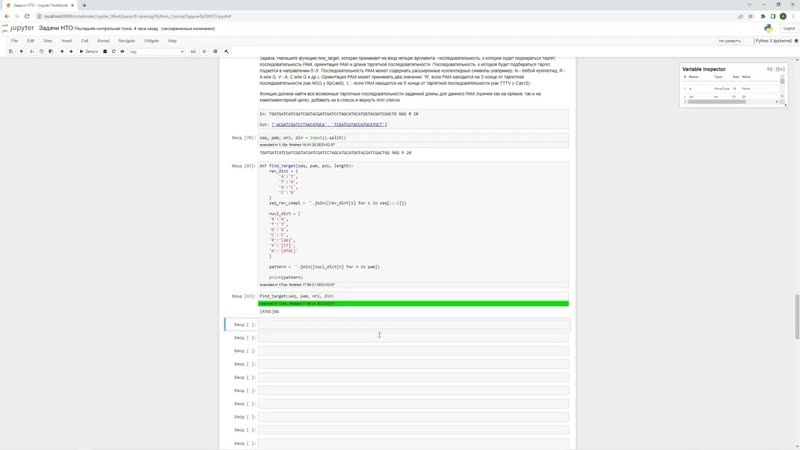Screen dimensions: 800x450
Task: Close Variable Inspector with [x] icon
Action: pos(782,69)
